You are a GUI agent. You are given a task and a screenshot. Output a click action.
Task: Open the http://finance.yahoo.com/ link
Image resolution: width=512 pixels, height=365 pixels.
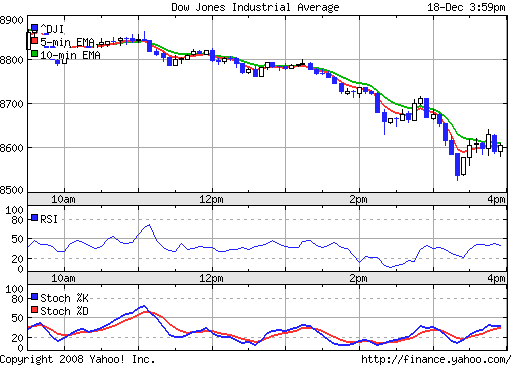(x=436, y=359)
